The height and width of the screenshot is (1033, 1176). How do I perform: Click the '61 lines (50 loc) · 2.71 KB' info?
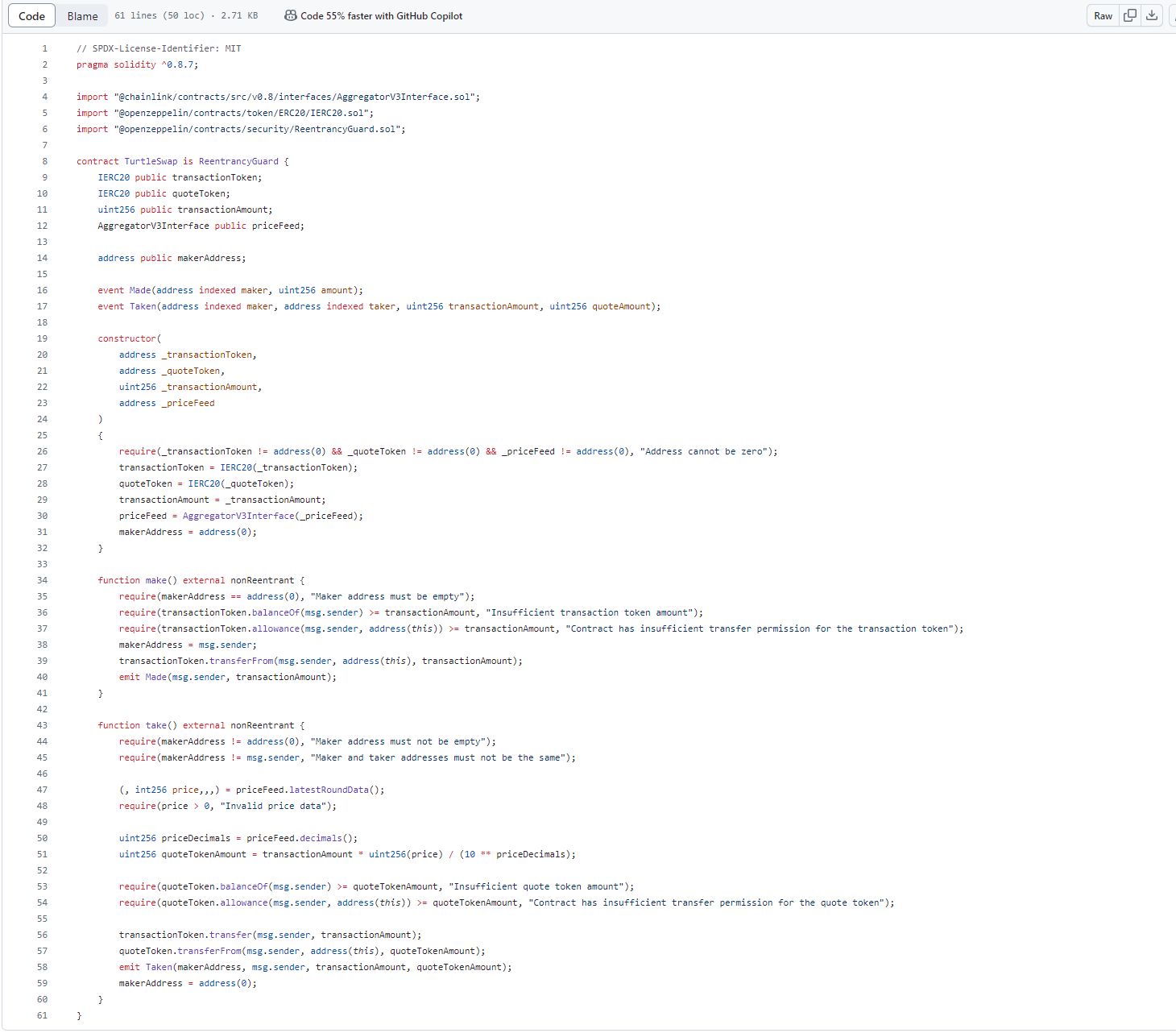(x=186, y=16)
